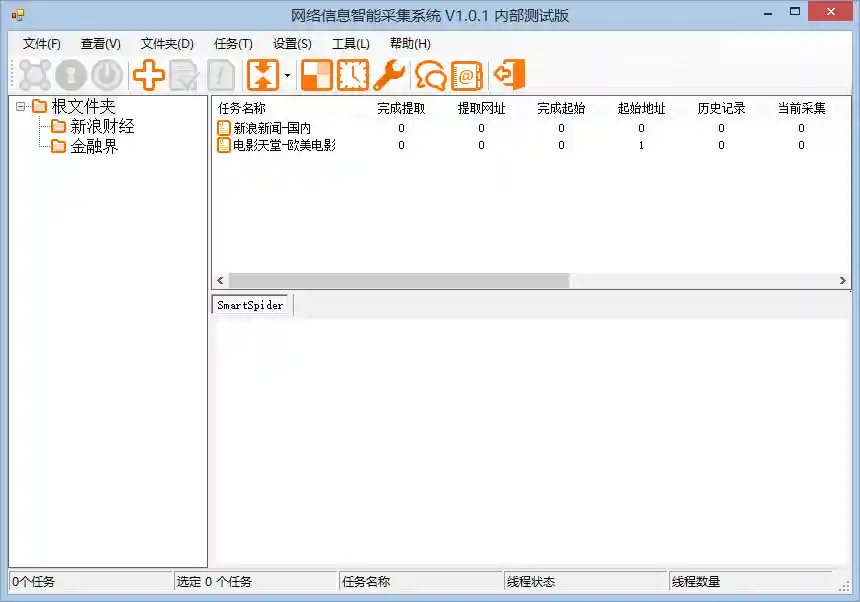Open the address book @ icon

point(467,74)
